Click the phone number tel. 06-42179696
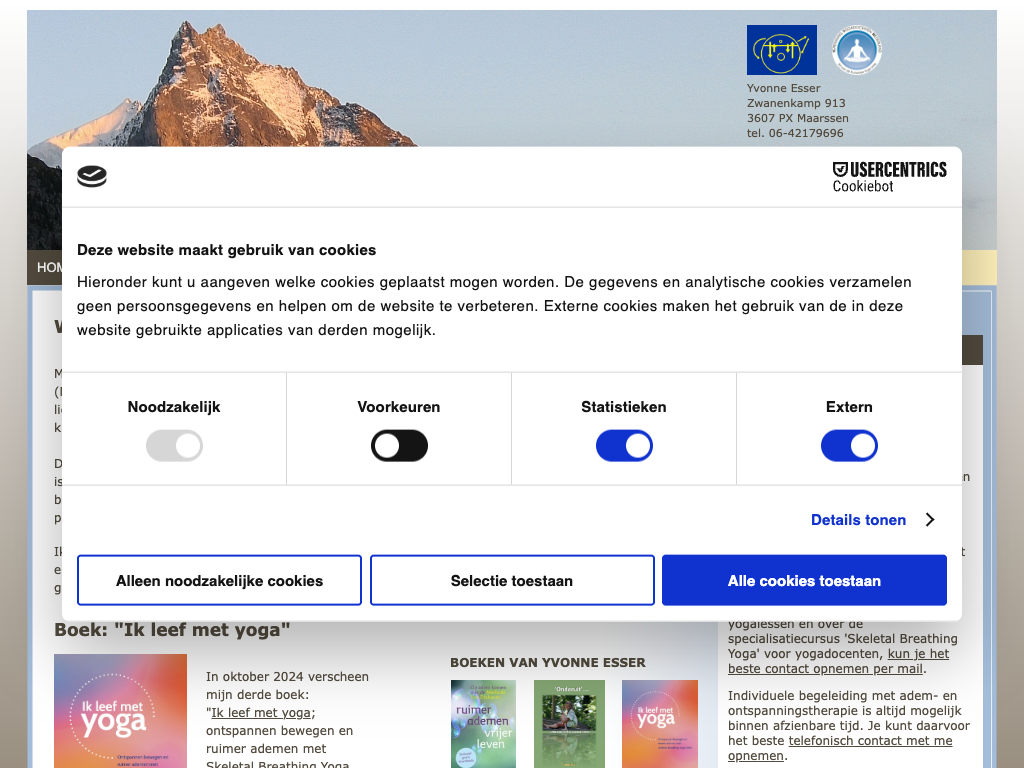 click(x=795, y=133)
